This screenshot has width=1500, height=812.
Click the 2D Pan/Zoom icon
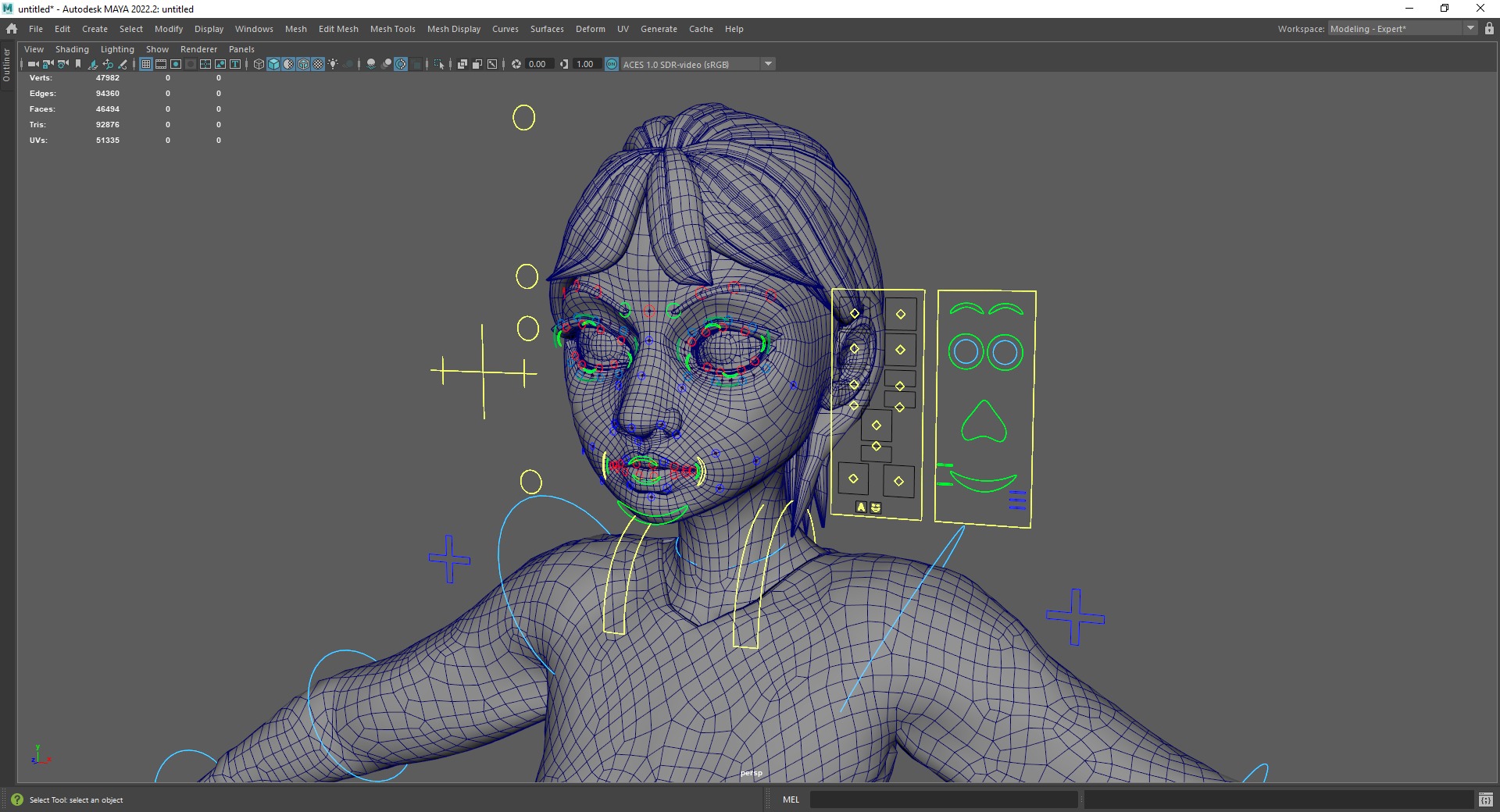(x=108, y=64)
